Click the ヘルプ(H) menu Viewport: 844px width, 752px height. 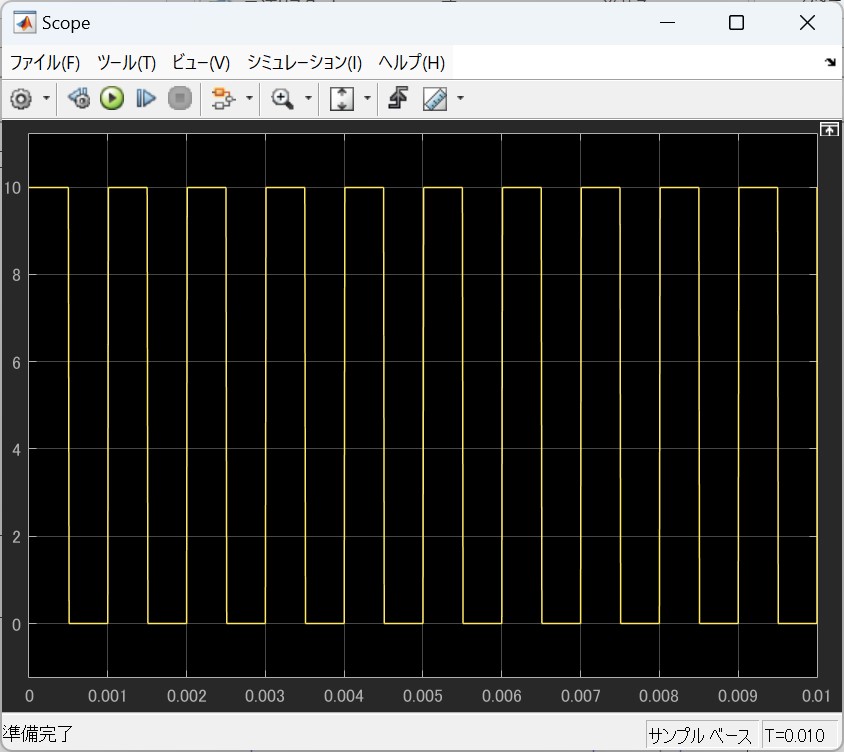click(411, 62)
